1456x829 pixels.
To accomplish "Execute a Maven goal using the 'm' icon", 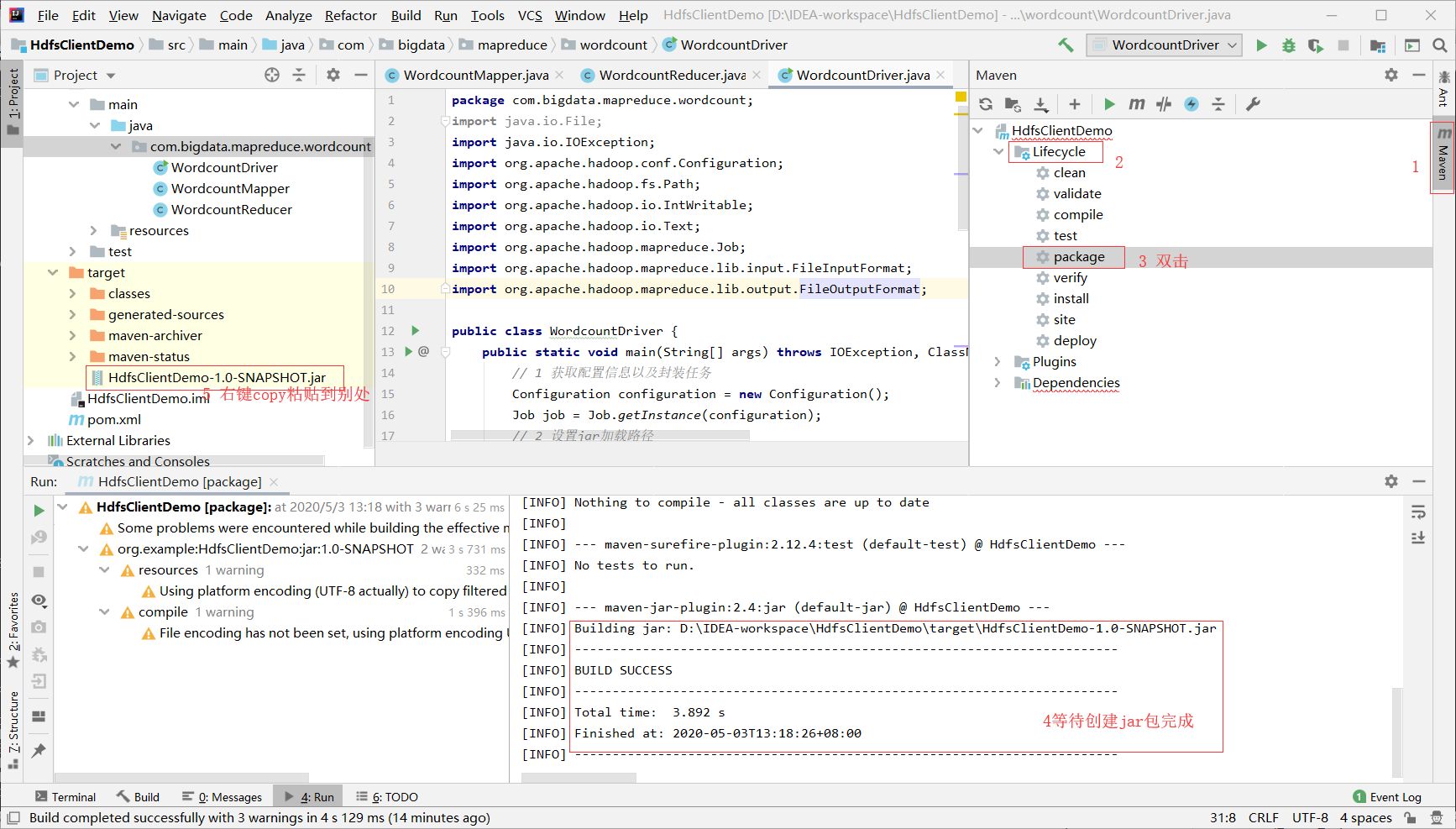I will [x=1136, y=104].
